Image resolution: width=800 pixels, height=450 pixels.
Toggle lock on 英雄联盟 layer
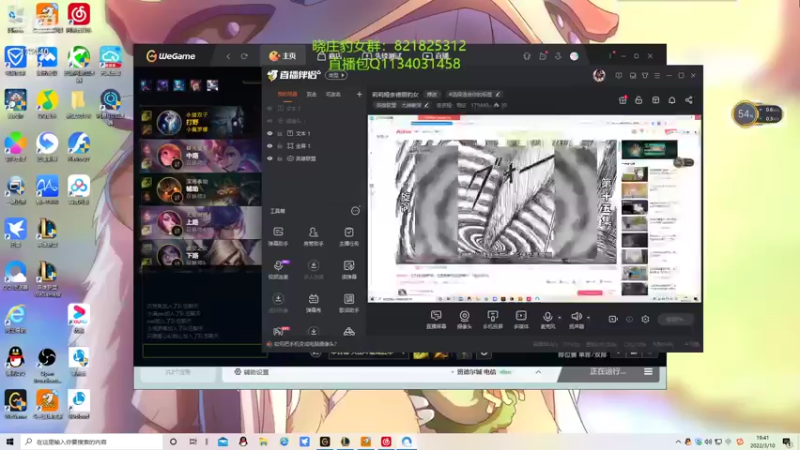280,159
